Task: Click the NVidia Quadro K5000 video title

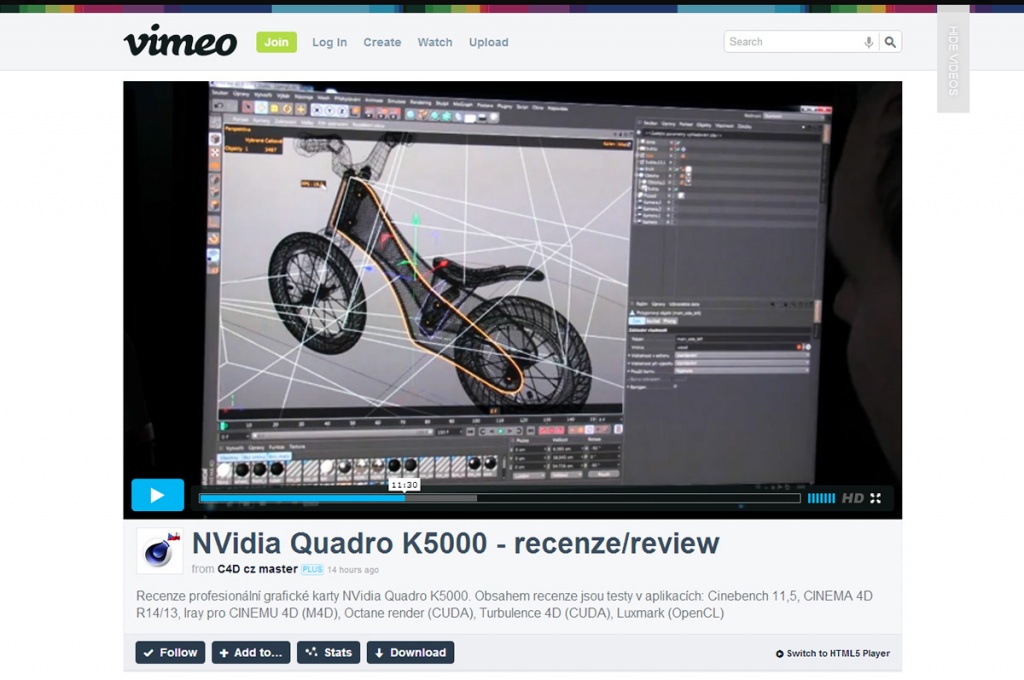Action: pos(455,543)
